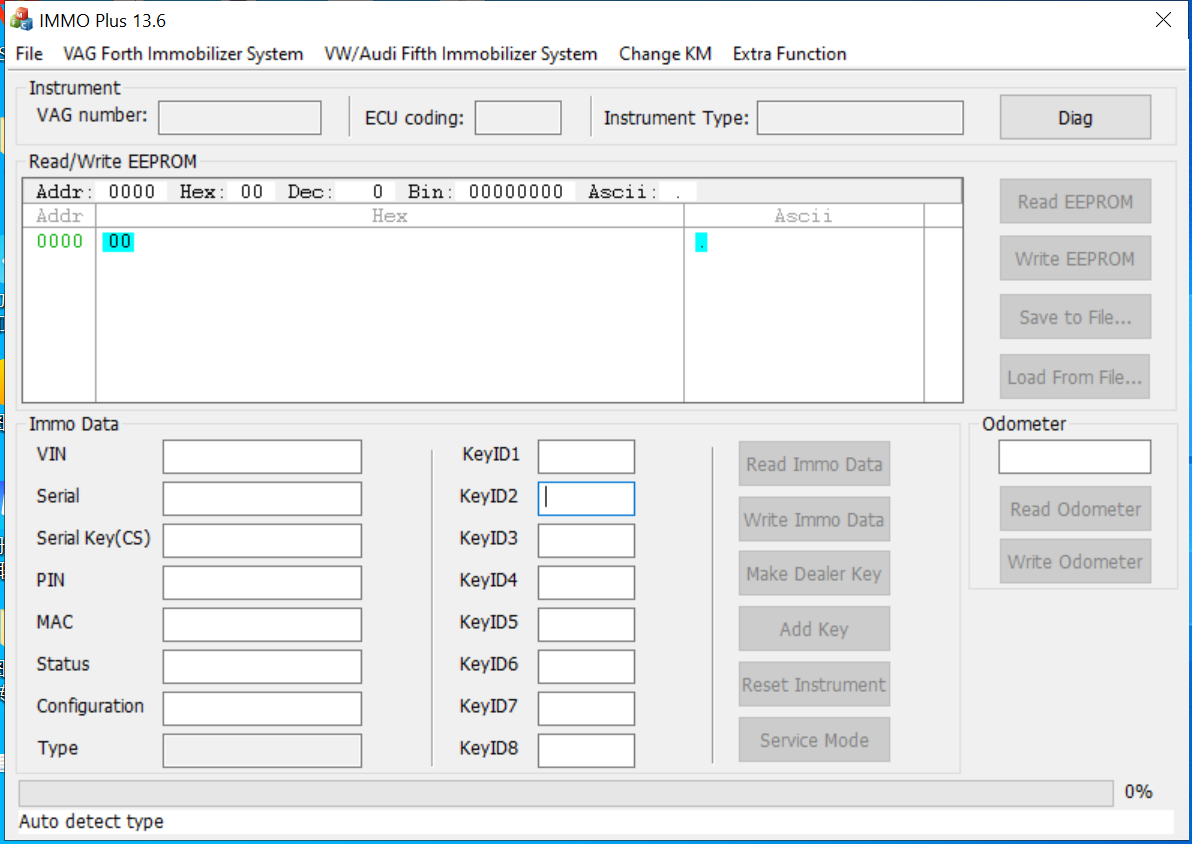Click the Read EEPROM button

click(x=1075, y=201)
